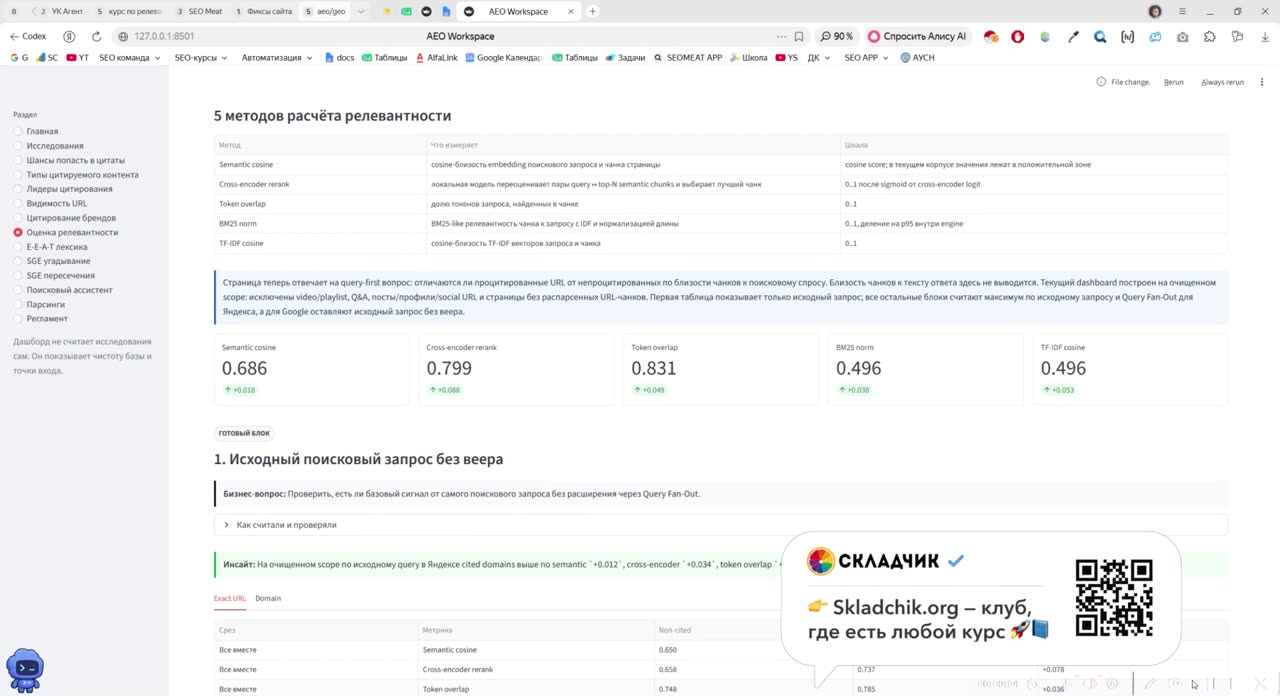Open new tab with plus icon

pyautogui.click(x=592, y=11)
